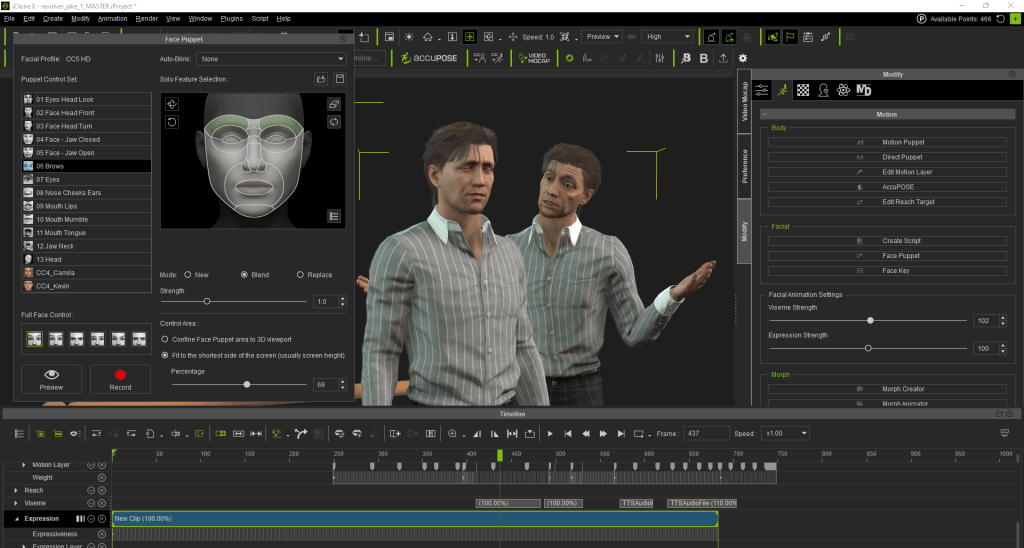Adjust the Viseme Strength slider handle
The width and height of the screenshot is (1024, 548).
870,321
